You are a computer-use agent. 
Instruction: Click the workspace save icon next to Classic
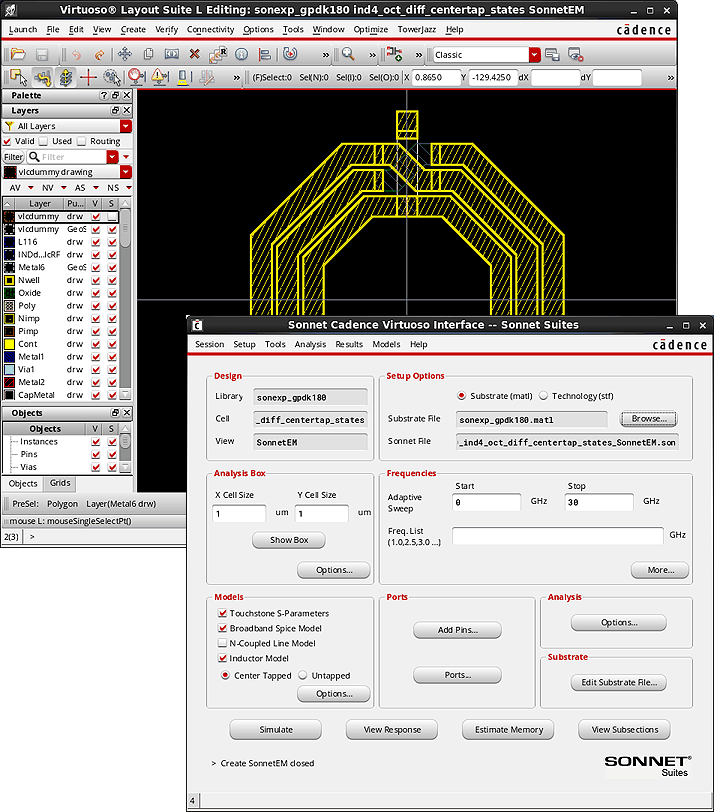[x=552, y=54]
